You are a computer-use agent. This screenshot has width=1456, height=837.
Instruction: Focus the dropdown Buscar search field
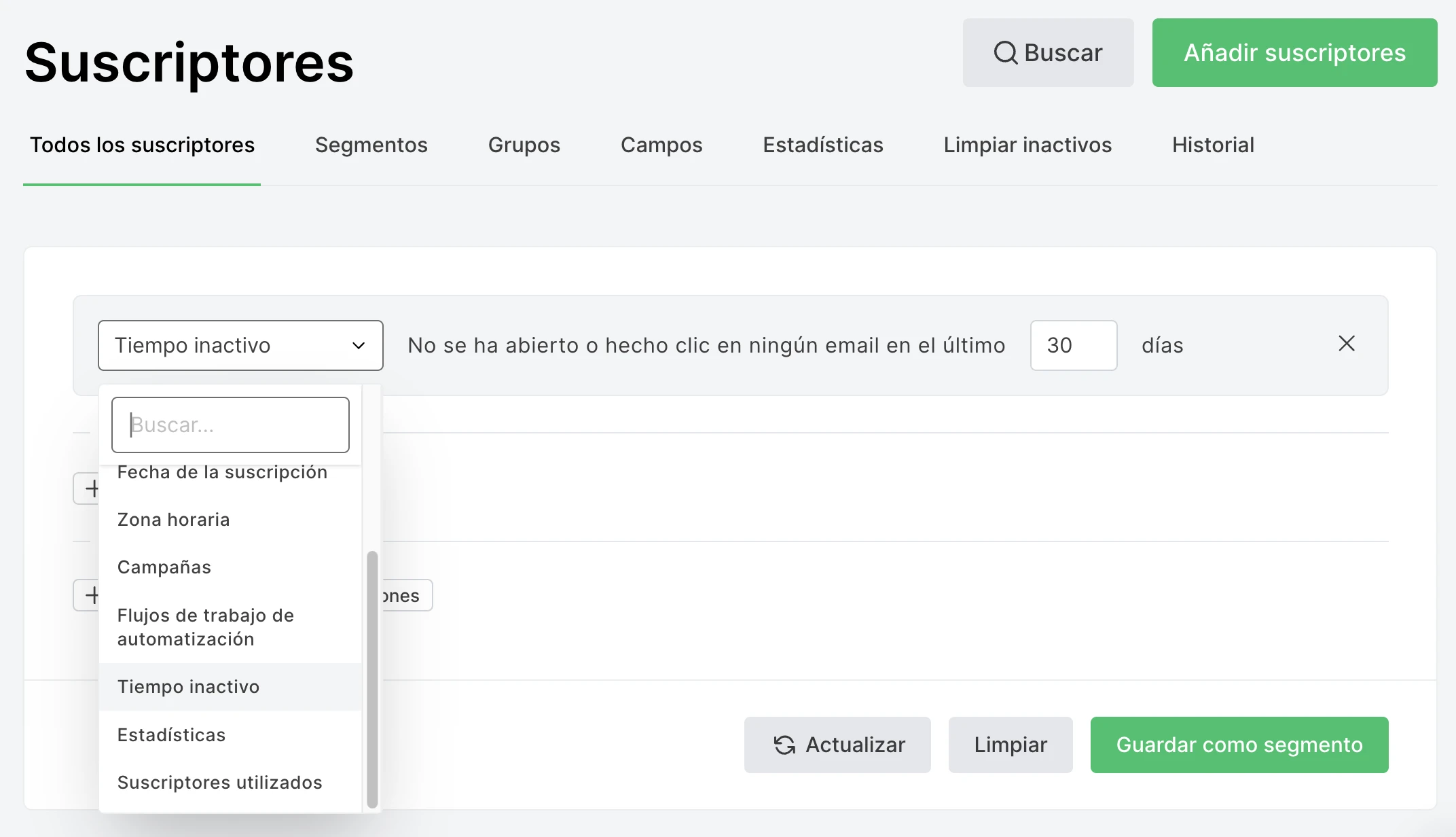[x=230, y=425]
